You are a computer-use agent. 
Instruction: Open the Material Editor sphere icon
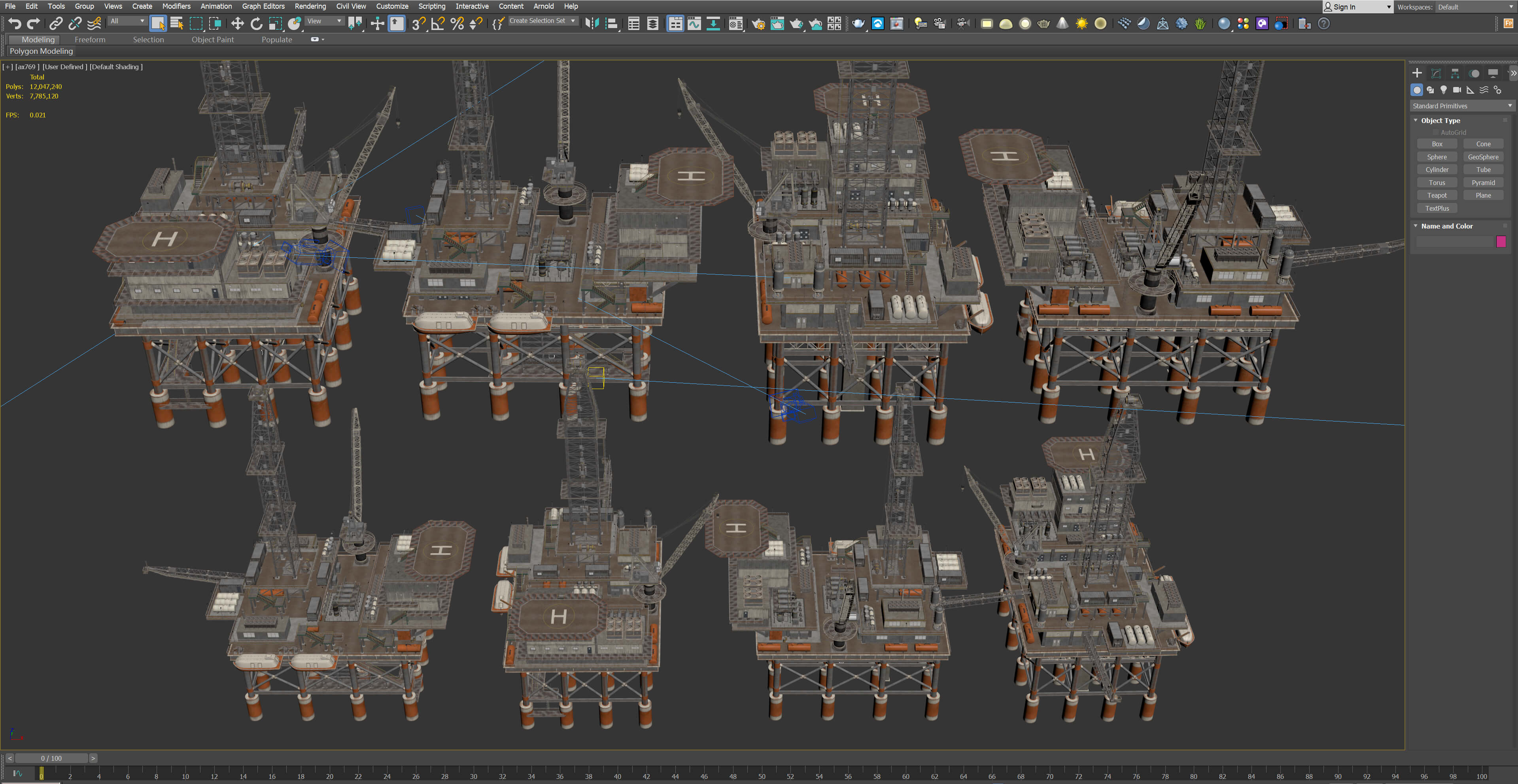click(1224, 24)
